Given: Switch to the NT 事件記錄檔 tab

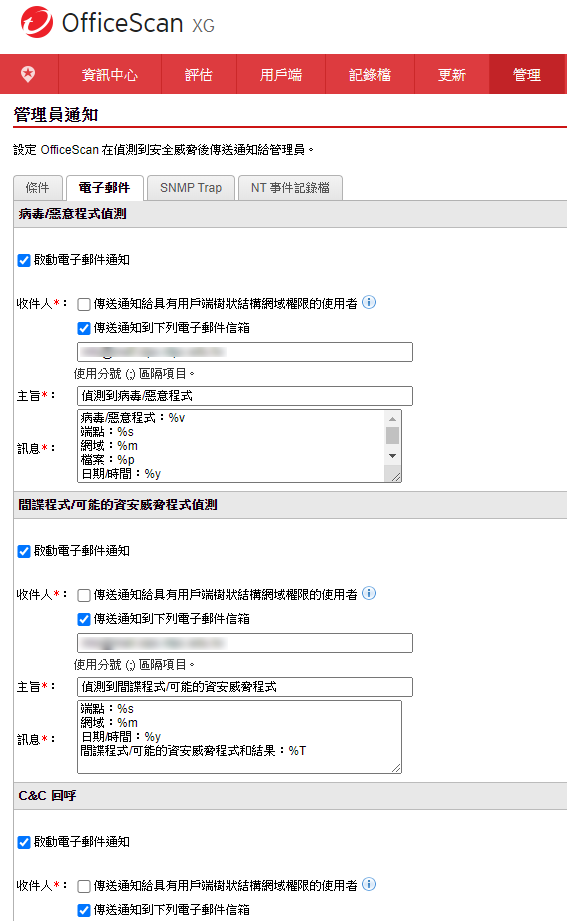Looking at the screenshot, I should coord(290,188).
